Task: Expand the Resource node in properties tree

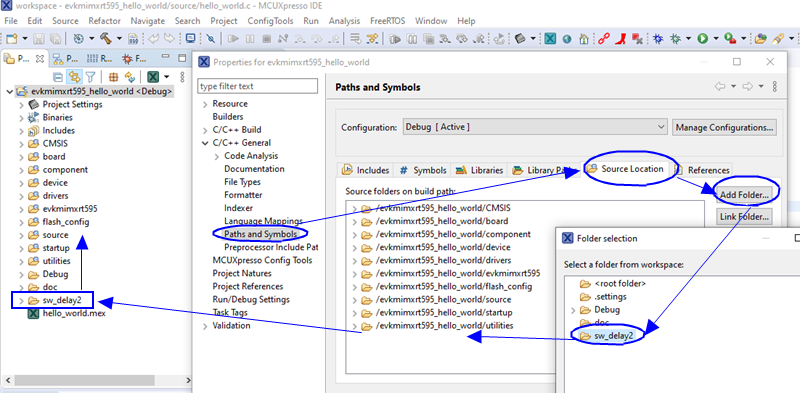Action: tap(205, 104)
